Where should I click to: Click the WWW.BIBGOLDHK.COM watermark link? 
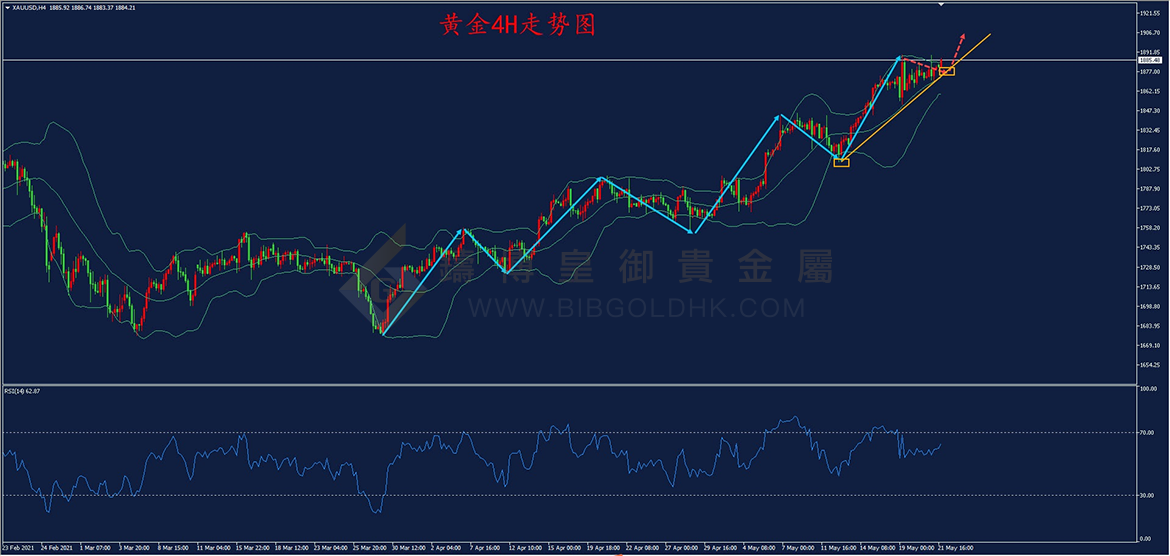(x=636, y=307)
